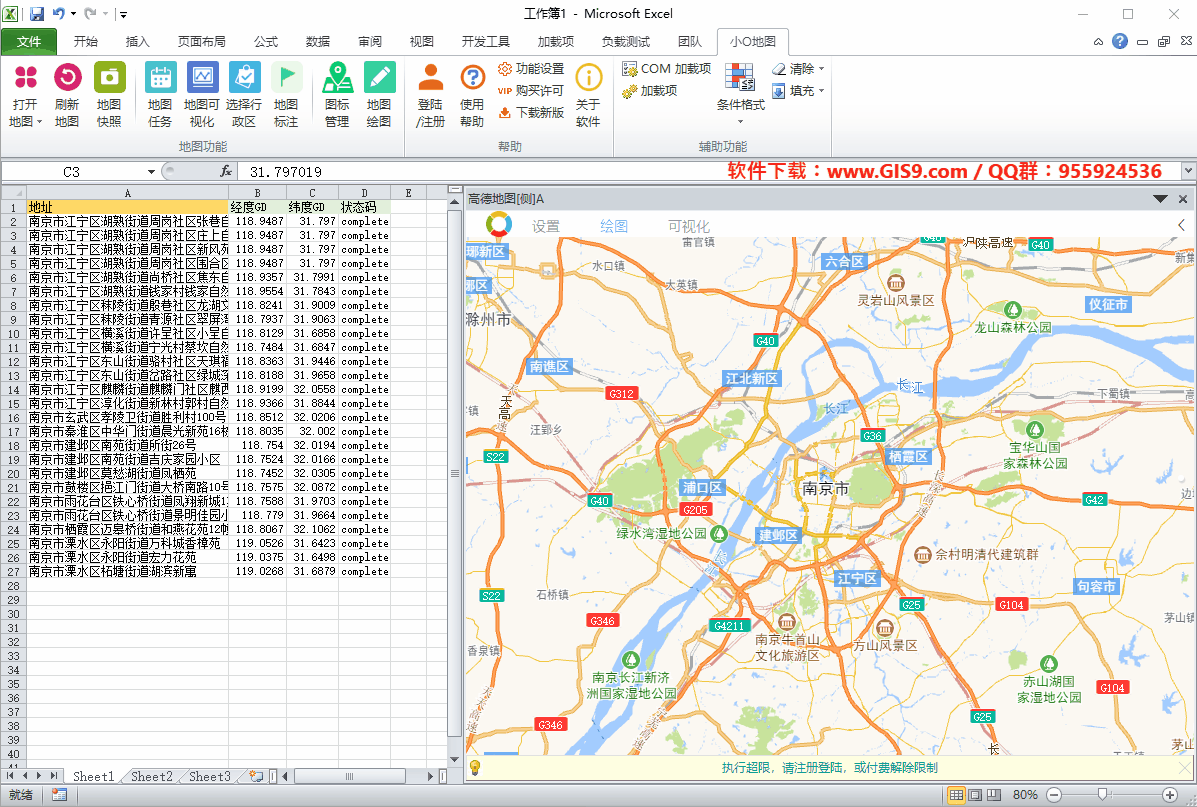
Task: Click the 80% zoom level button
Action: (1025, 795)
